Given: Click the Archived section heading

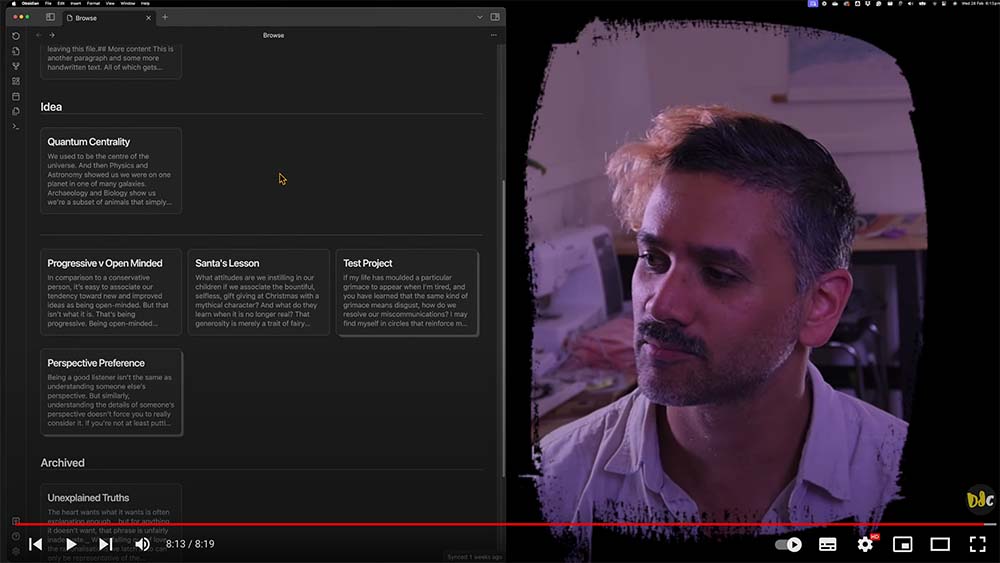Looking at the screenshot, I should [62, 462].
